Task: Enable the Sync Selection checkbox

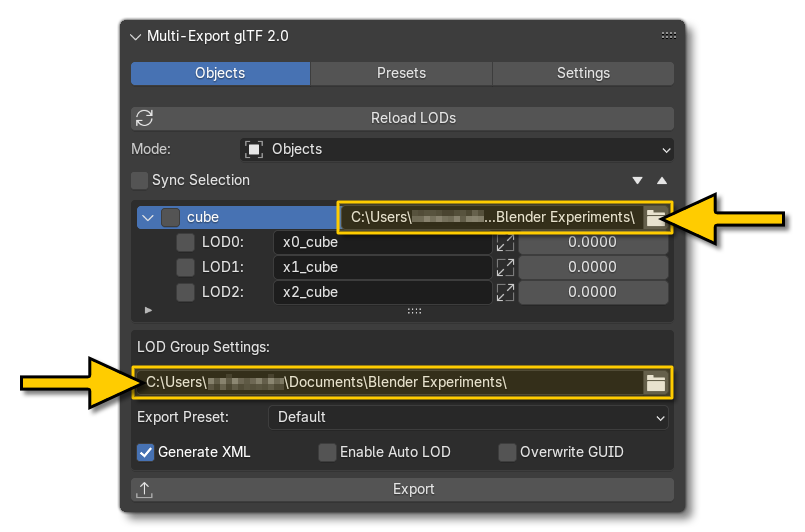Action: click(x=140, y=181)
